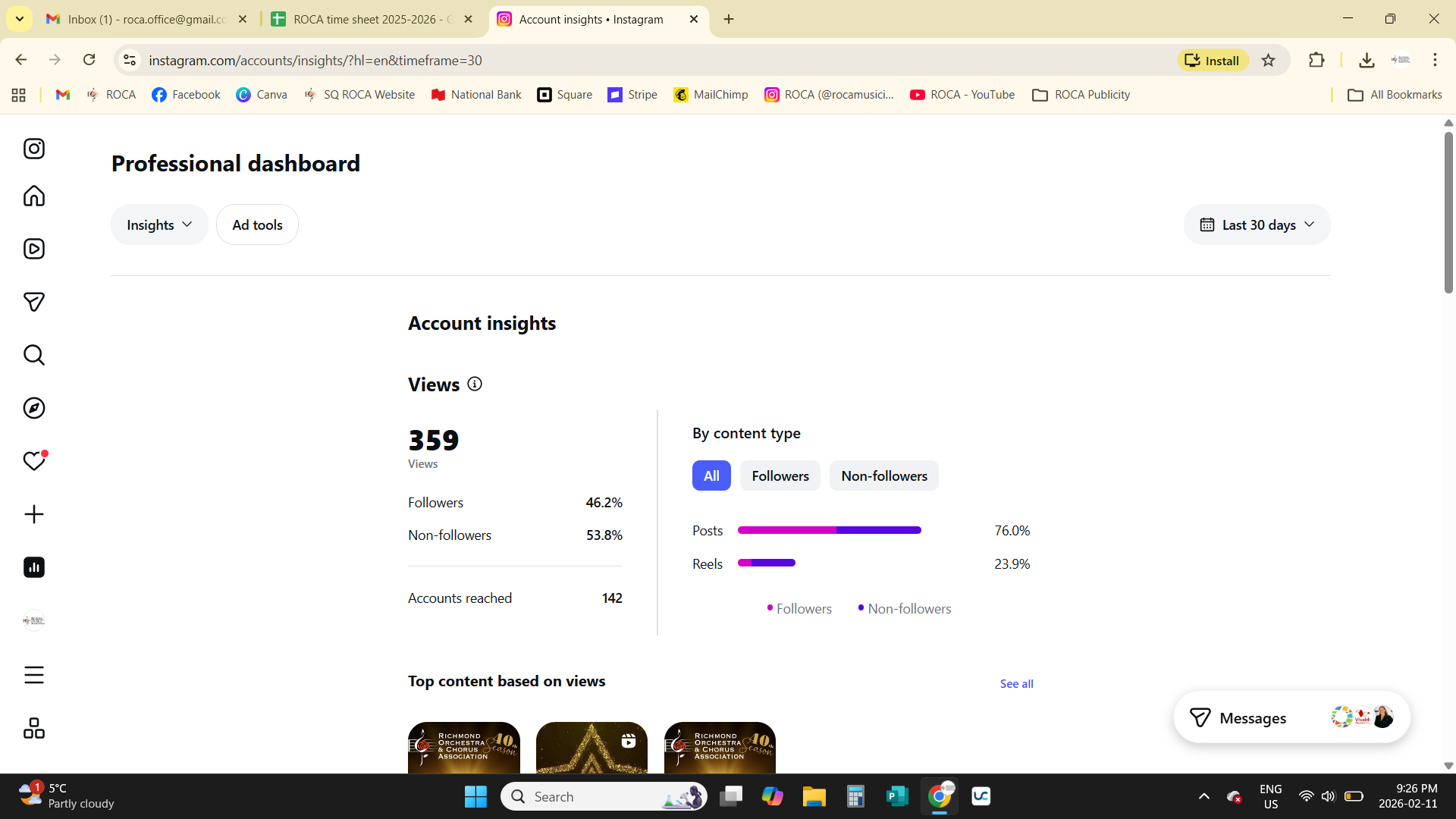Expand the Insights dropdown

pos(159,224)
